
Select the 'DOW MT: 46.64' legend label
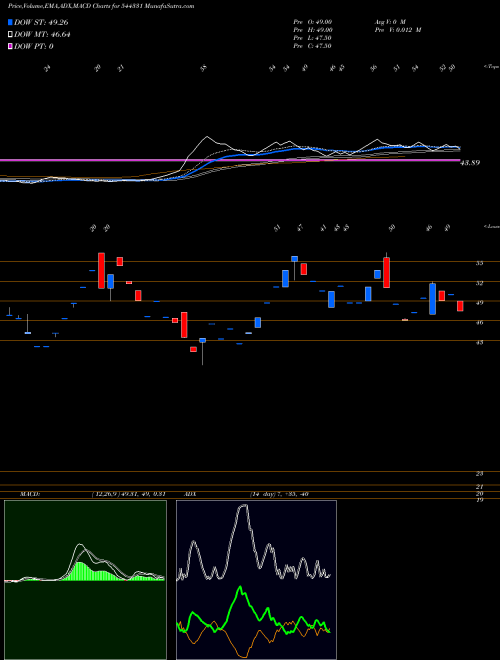pyautogui.click(x=42, y=35)
